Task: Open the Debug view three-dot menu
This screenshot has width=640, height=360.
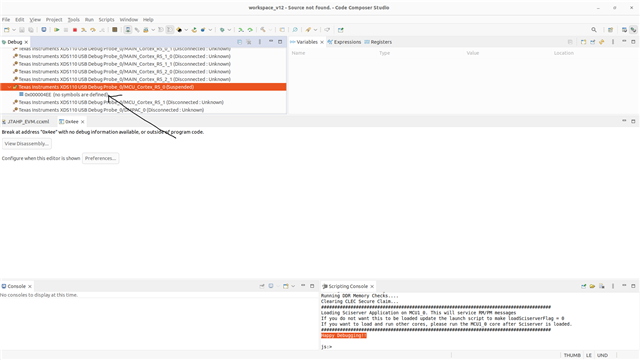Action: coord(260,42)
